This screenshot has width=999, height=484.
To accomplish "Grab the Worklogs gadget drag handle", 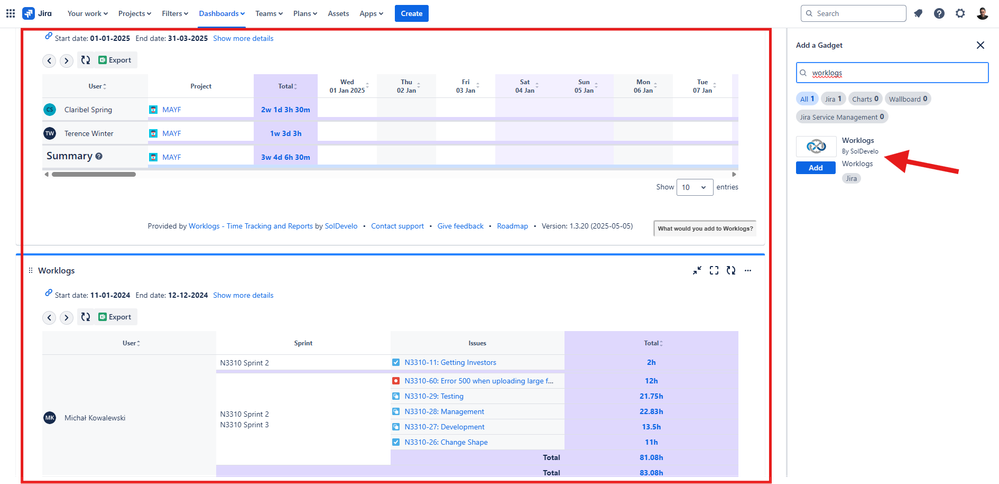I will [x=30, y=271].
